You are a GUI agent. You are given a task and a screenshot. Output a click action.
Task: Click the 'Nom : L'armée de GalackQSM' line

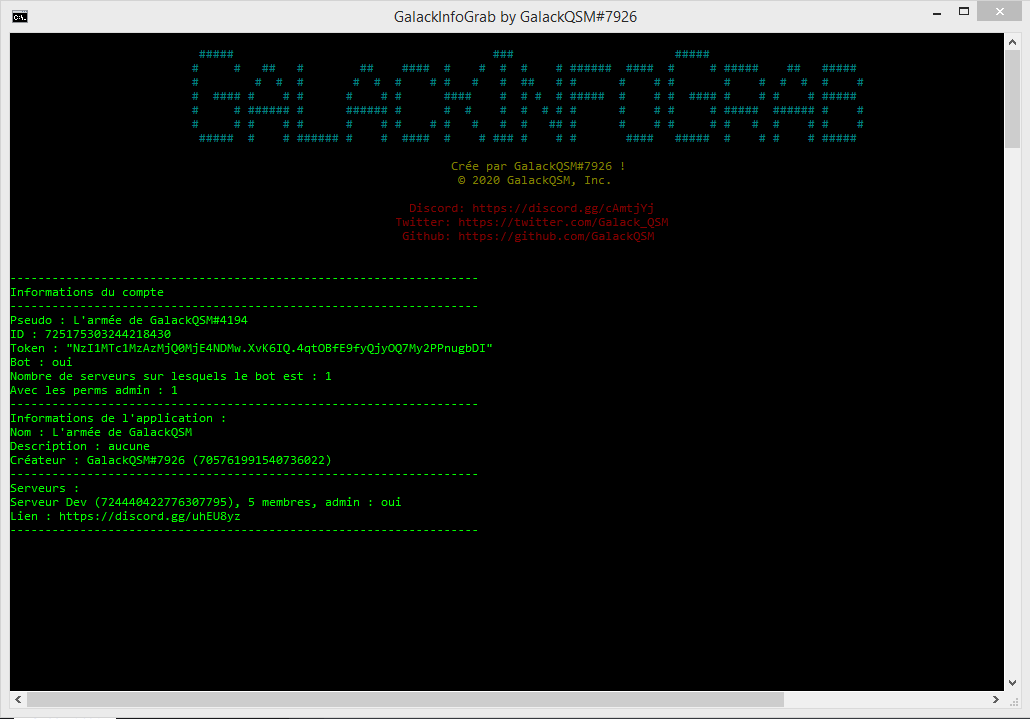click(101, 432)
